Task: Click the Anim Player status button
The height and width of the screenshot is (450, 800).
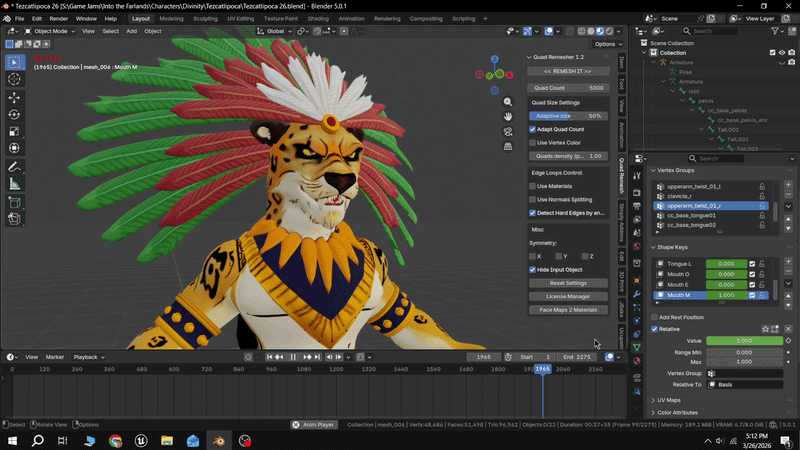Action: [x=314, y=424]
